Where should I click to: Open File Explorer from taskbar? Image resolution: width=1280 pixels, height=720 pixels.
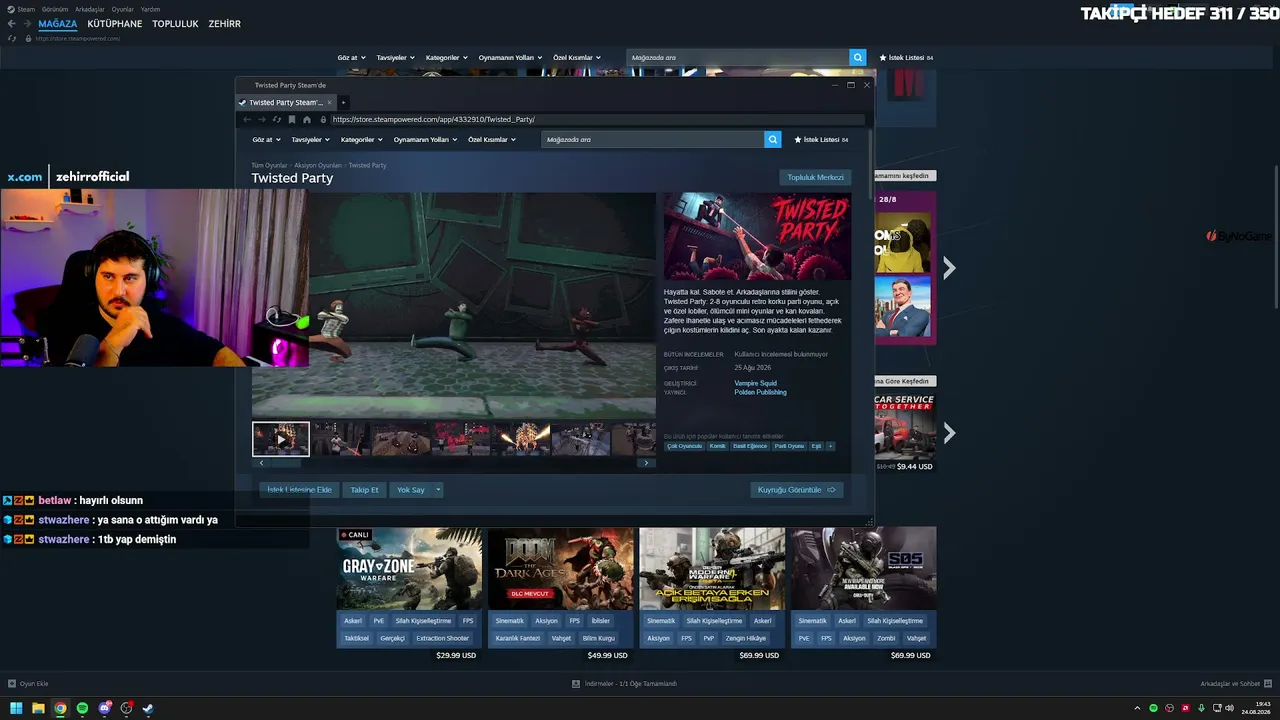(x=38, y=709)
